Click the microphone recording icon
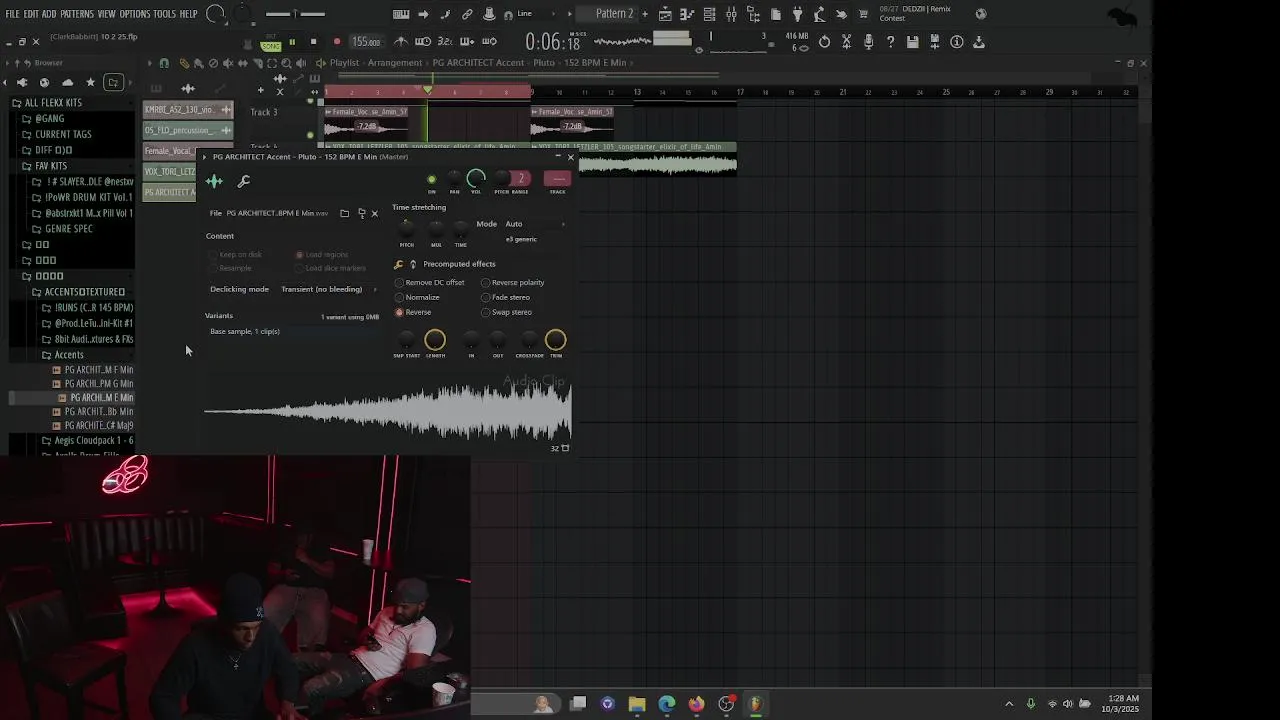1280x720 pixels. click(868, 42)
